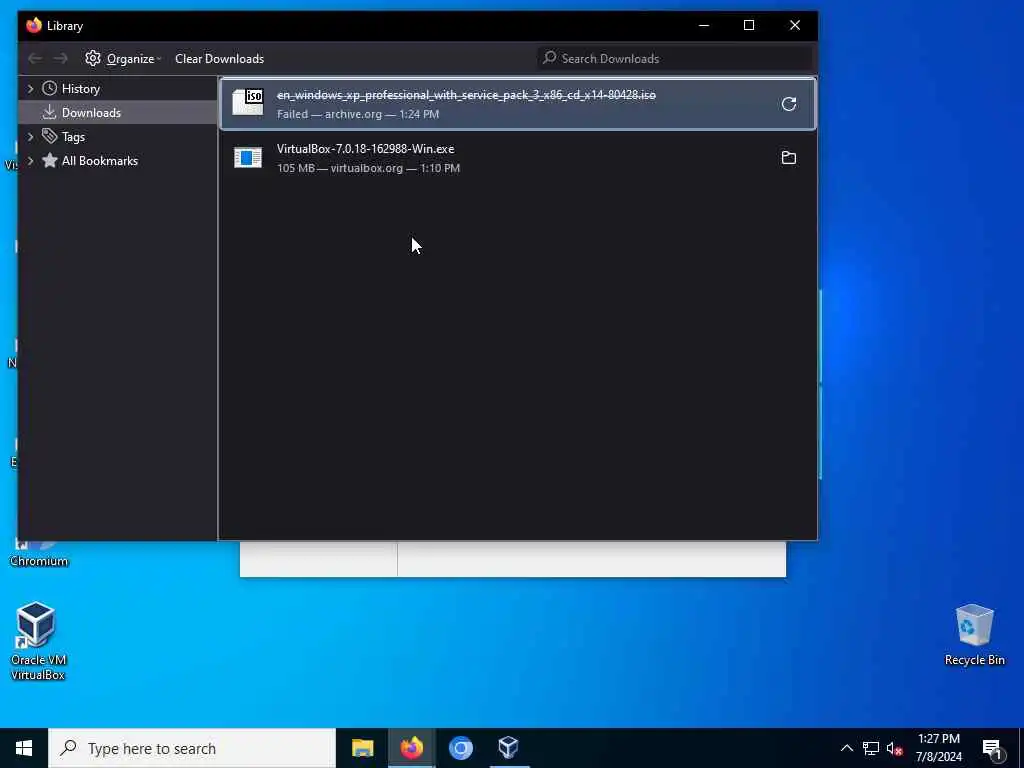Screen dimensions: 1024x768
Task: Expand the All Bookmarks tree node
Action: pyautogui.click(x=30, y=161)
